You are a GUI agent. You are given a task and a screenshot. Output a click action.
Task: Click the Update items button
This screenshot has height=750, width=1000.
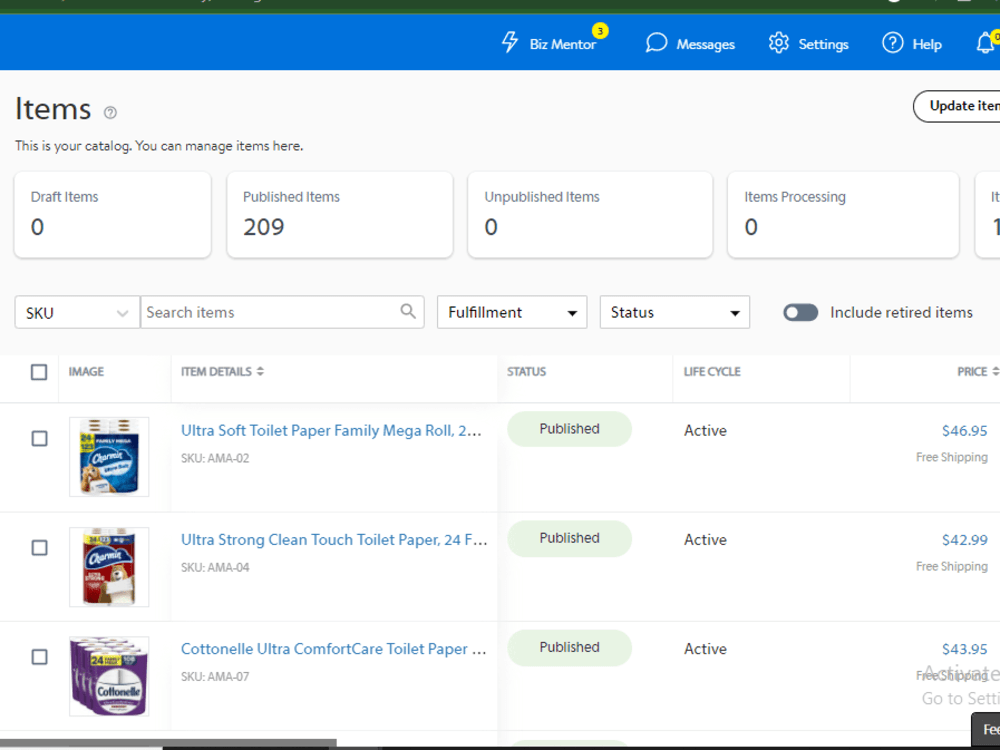[957, 107]
